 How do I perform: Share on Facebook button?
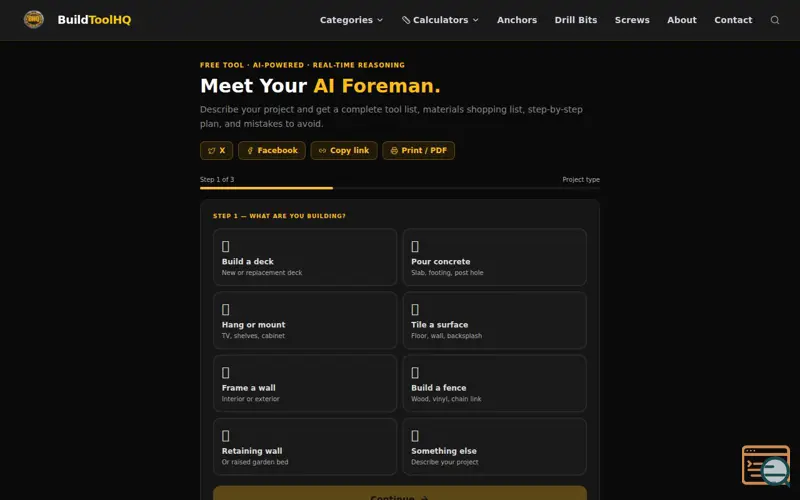[x=272, y=151]
